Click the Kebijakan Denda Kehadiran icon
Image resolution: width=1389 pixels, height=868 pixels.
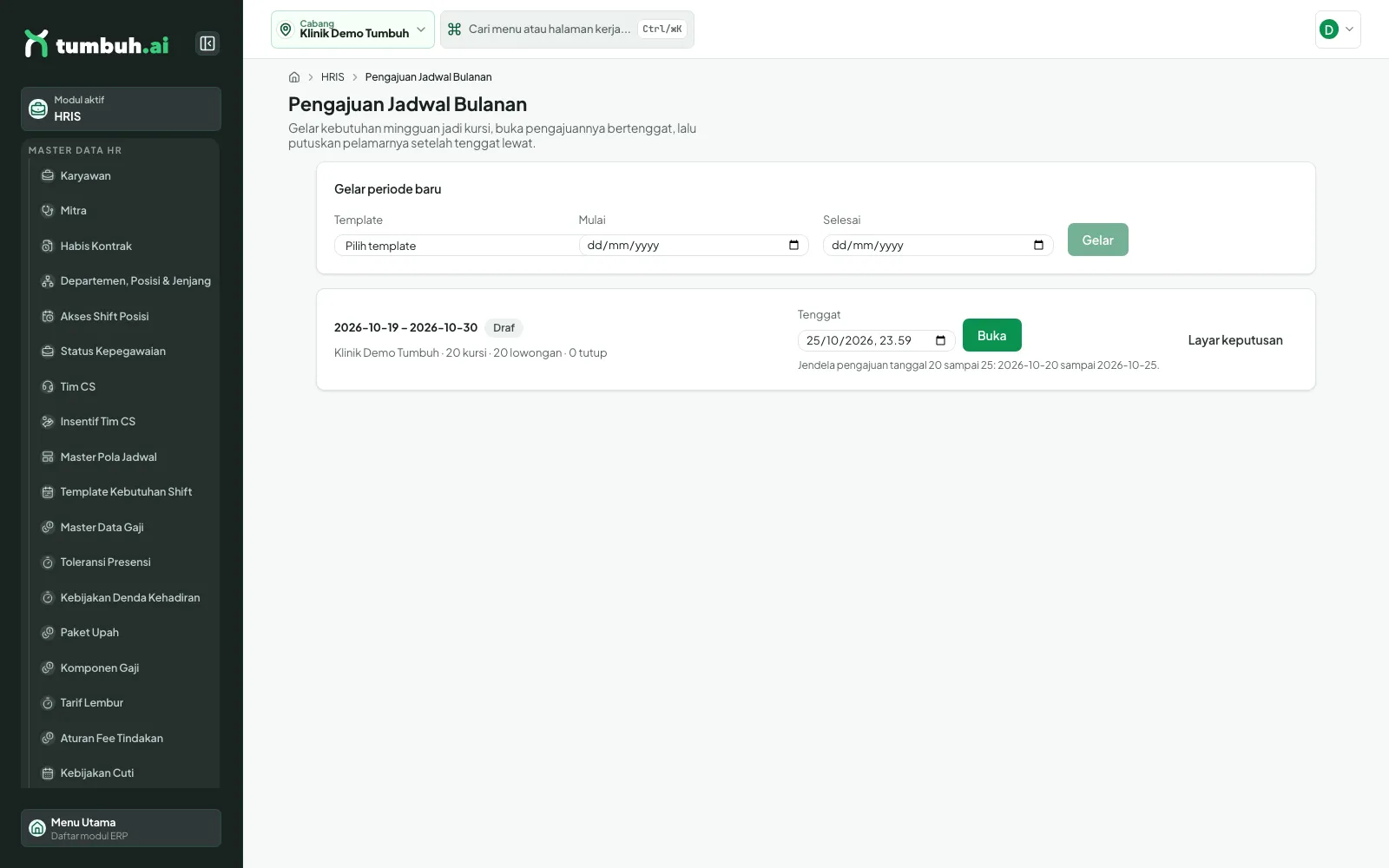[48, 598]
